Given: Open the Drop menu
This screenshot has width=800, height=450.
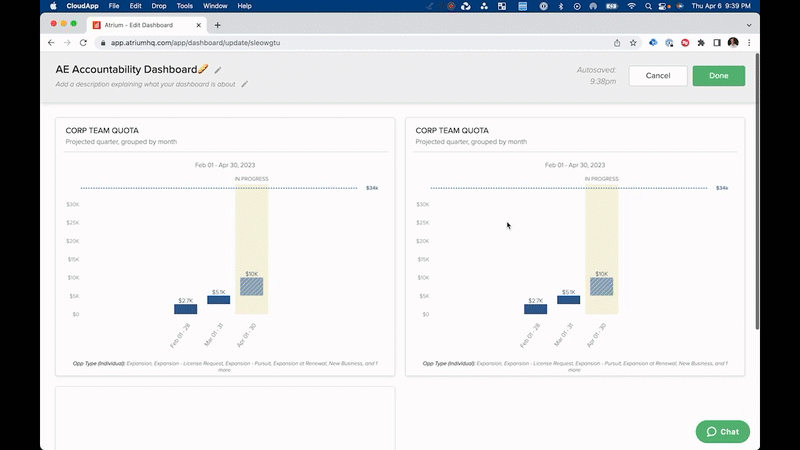Looking at the screenshot, I should (159, 6).
